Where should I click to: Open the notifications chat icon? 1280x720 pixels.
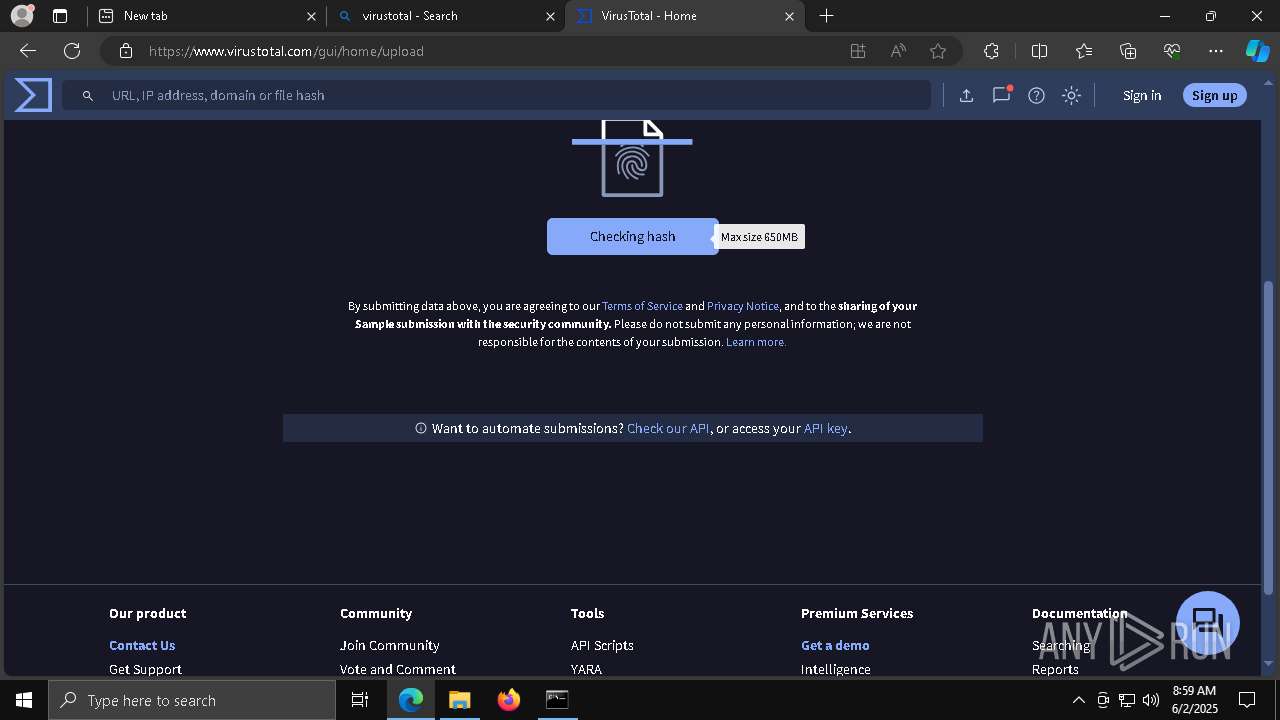(1001, 95)
